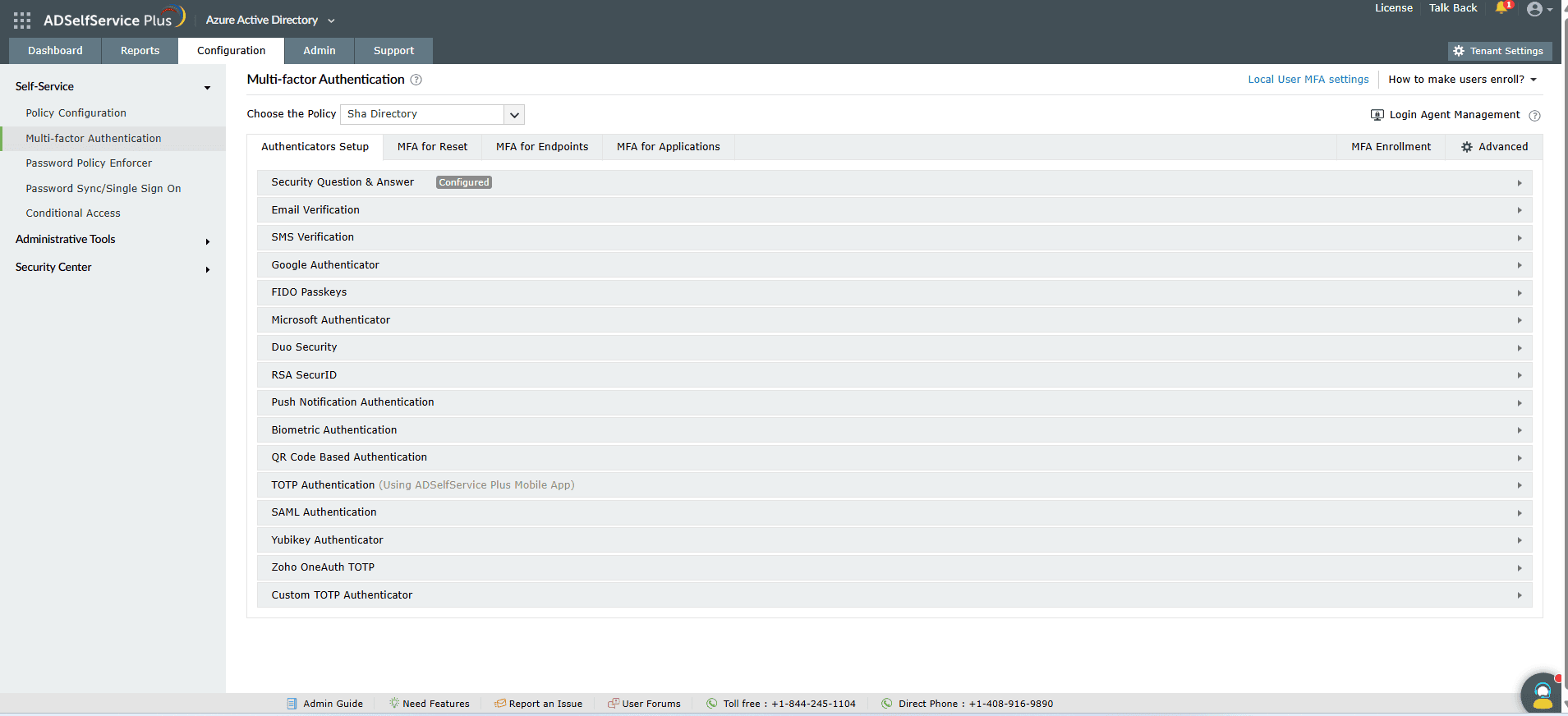Image resolution: width=1568 pixels, height=716 pixels.
Task: Open the chat support assistant icon
Action: click(1542, 694)
